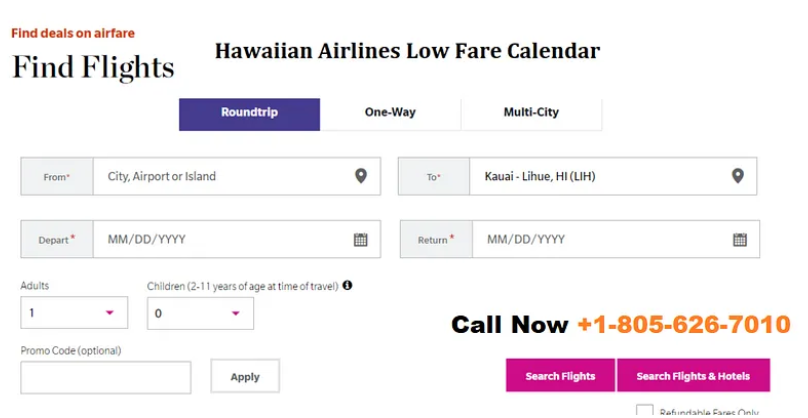Image resolution: width=808 pixels, height=418 pixels.
Task: Open the Return date calendar icon
Action: (740, 240)
